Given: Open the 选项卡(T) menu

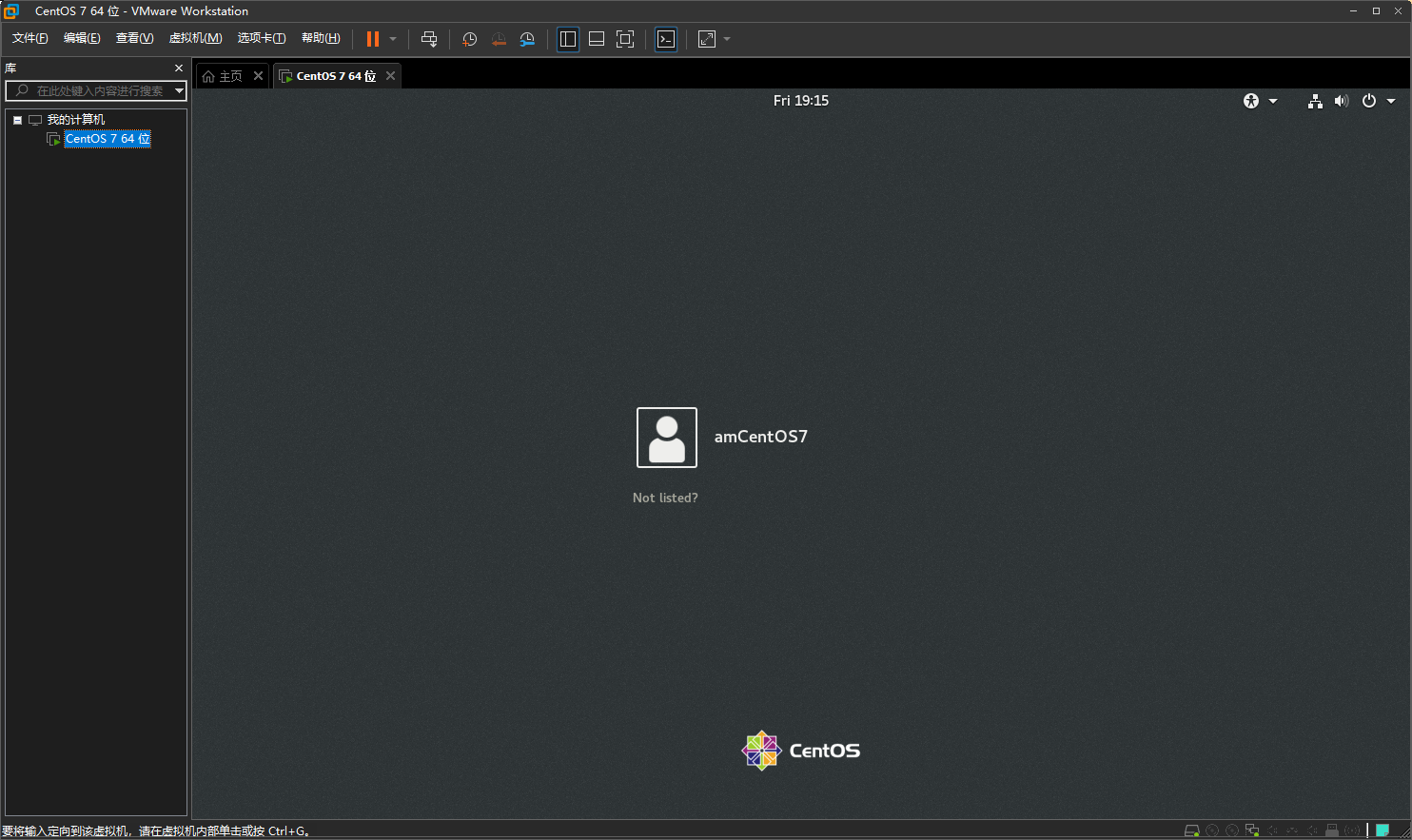Looking at the screenshot, I should click(x=262, y=38).
